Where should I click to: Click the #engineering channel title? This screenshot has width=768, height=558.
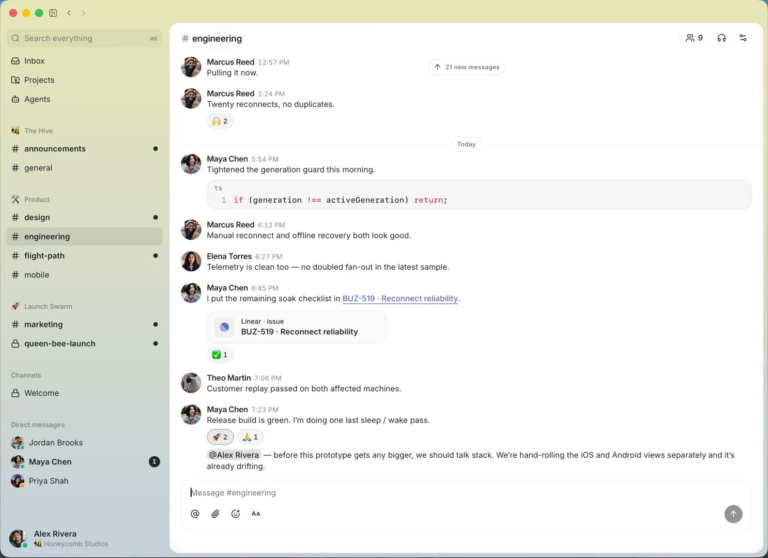212,38
